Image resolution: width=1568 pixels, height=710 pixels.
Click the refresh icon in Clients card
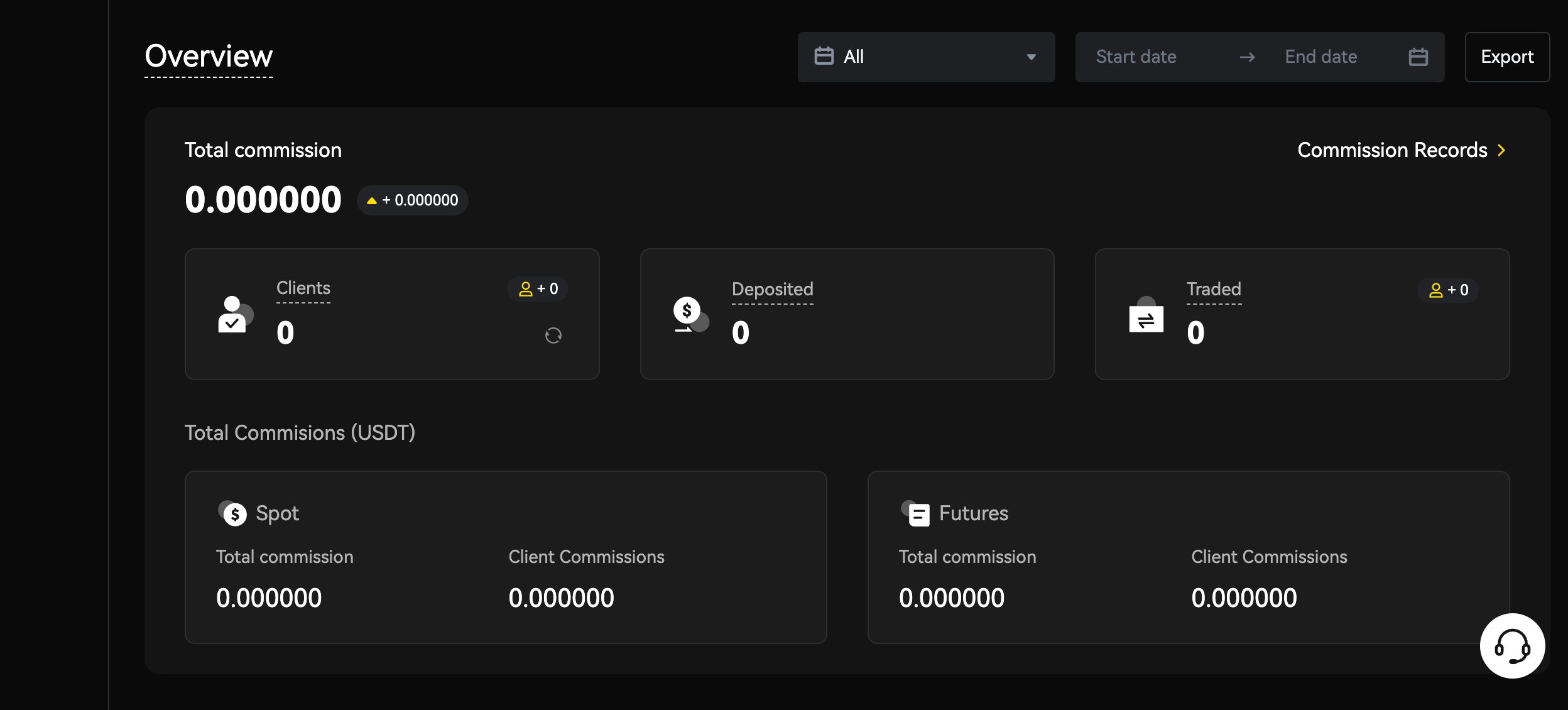coord(553,336)
